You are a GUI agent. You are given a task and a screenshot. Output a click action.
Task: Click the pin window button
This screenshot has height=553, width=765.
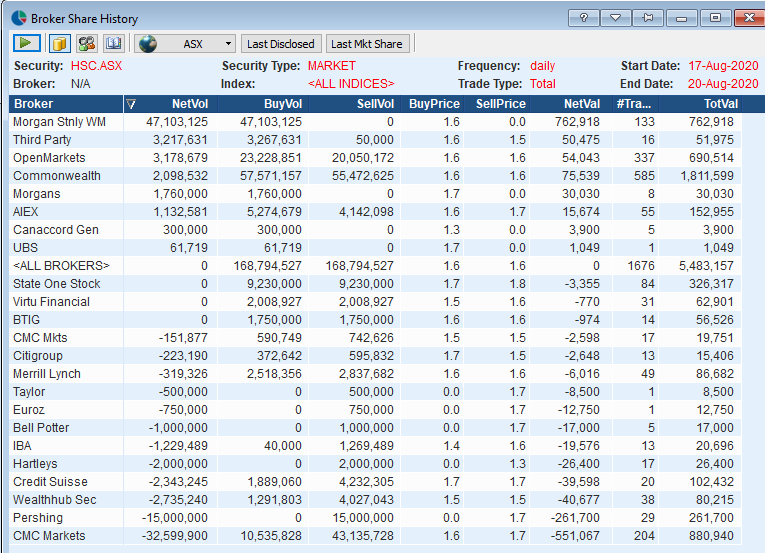pos(648,18)
